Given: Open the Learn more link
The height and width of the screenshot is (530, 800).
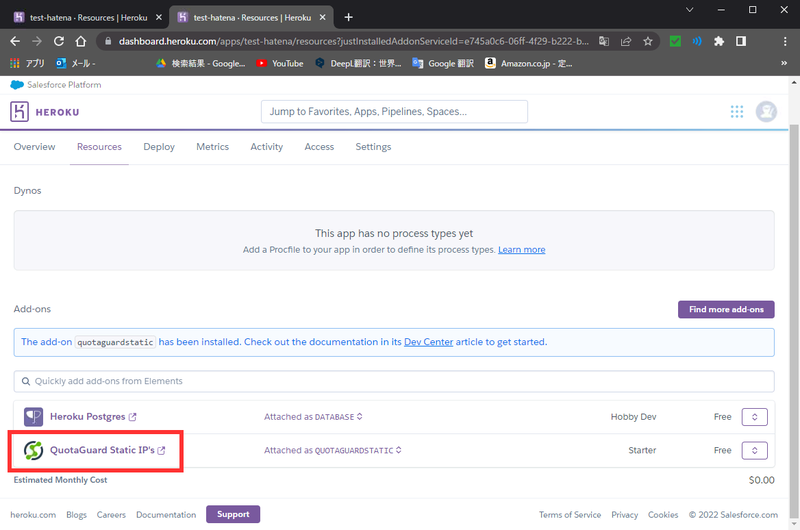Looking at the screenshot, I should [521, 249].
